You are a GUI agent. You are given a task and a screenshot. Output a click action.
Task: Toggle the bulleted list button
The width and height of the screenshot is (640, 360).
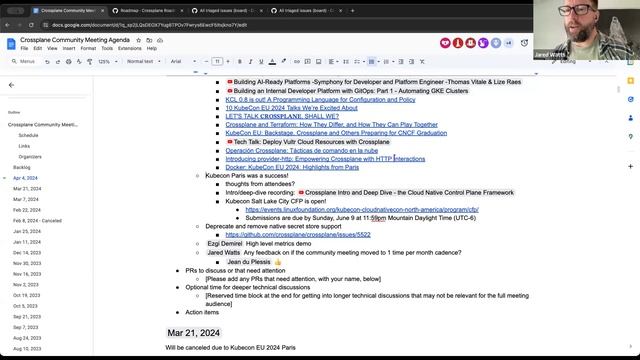(371, 62)
